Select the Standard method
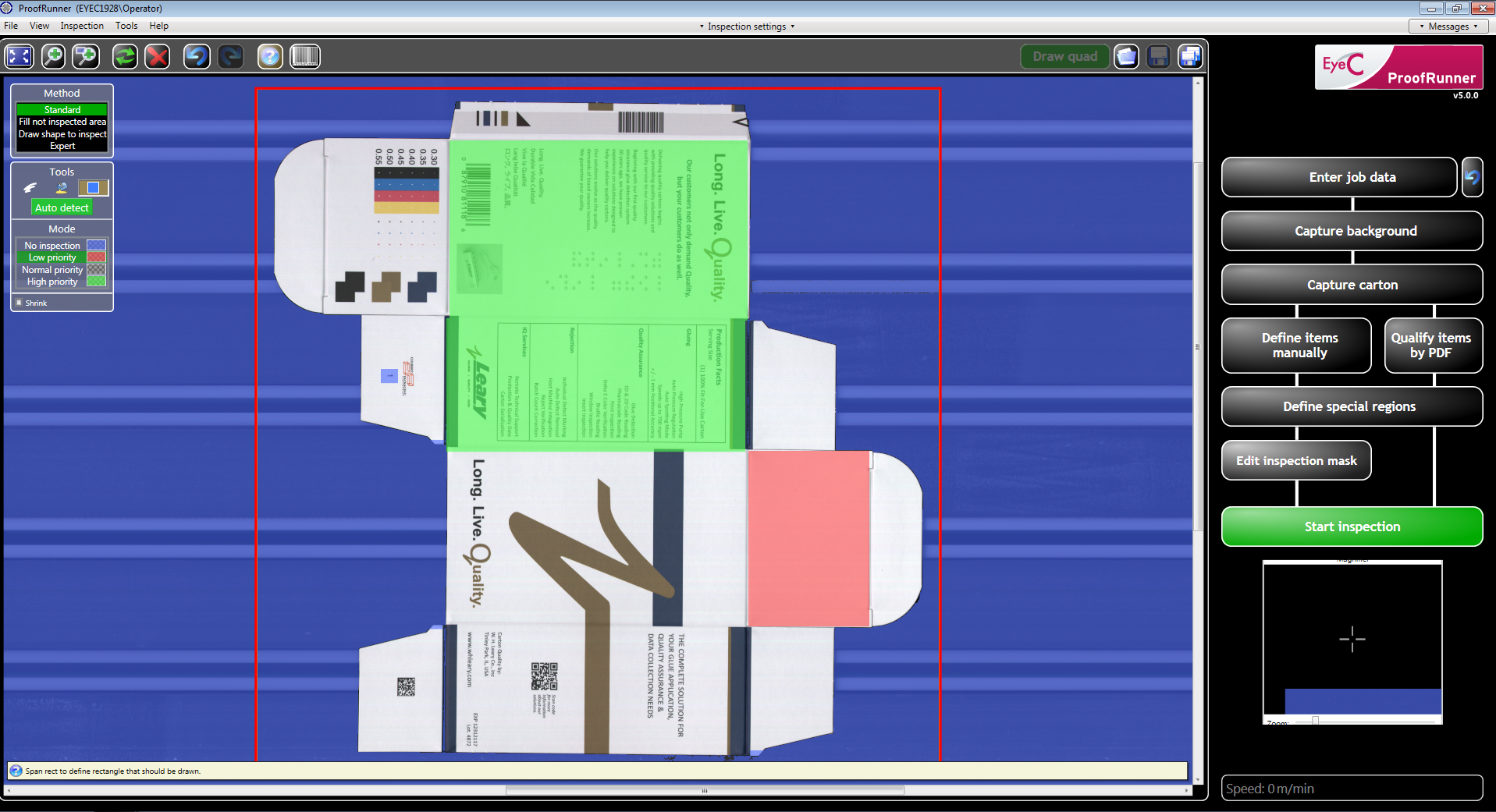Viewport: 1496px width, 812px height. [x=62, y=110]
